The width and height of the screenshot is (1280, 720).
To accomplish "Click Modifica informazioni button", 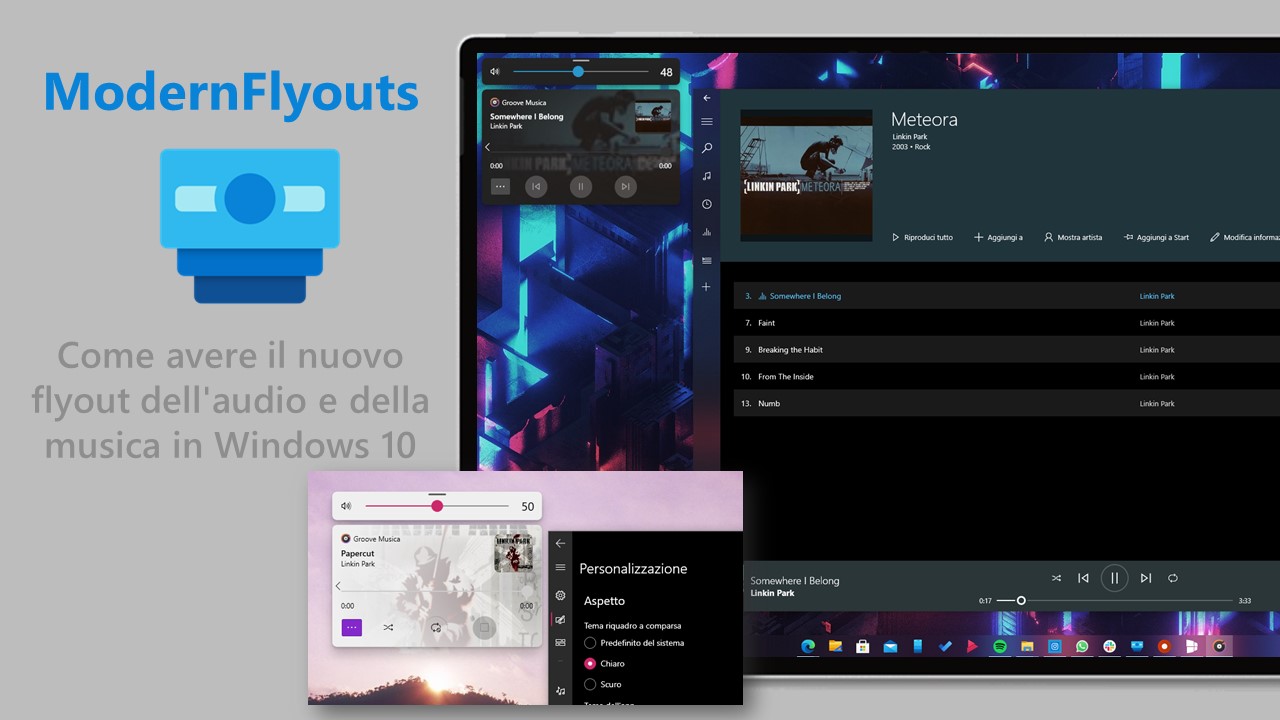I will point(1245,238).
